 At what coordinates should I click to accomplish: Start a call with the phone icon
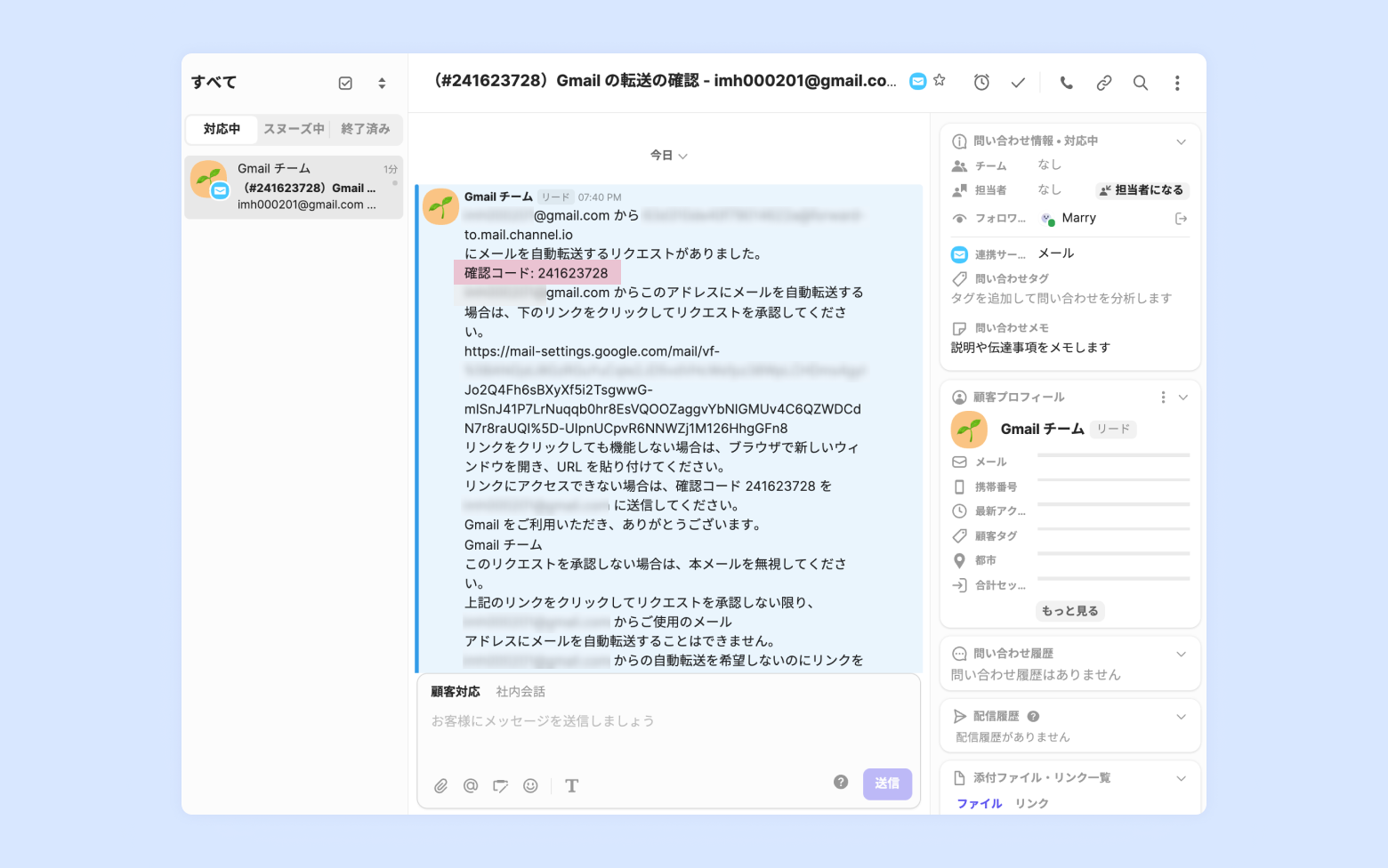coord(1067,83)
